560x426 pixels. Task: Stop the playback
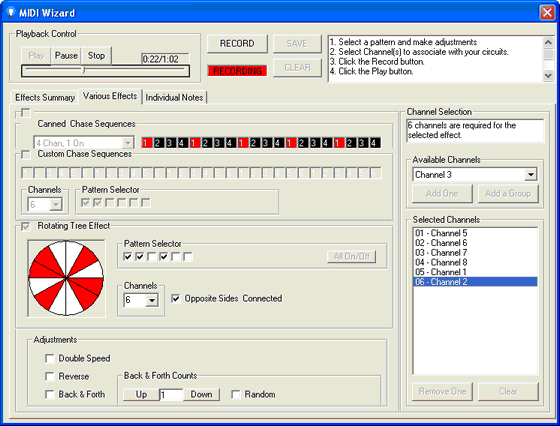[96, 56]
